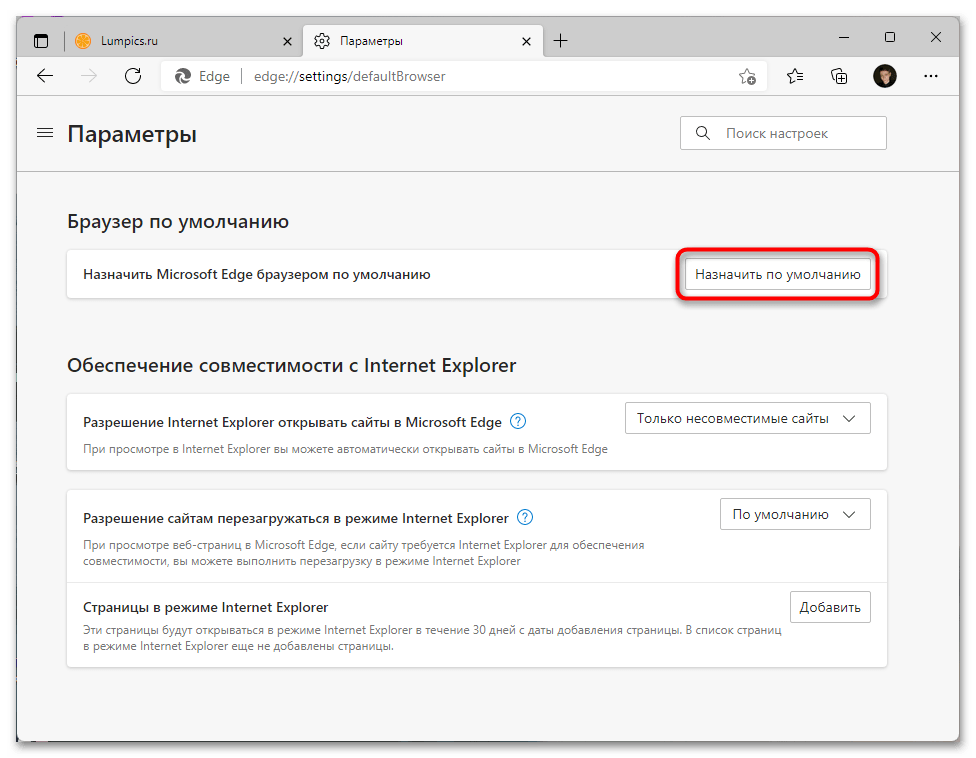Open the Favorites list icon
This screenshot has width=976, height=758.
tap(795, 76)
